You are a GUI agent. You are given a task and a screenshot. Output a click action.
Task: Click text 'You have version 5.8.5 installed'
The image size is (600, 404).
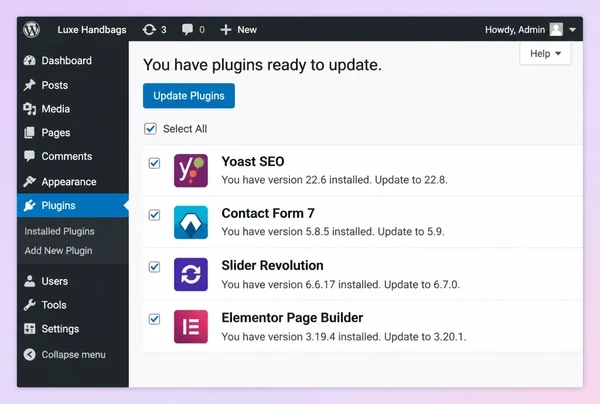coord(297,231)
